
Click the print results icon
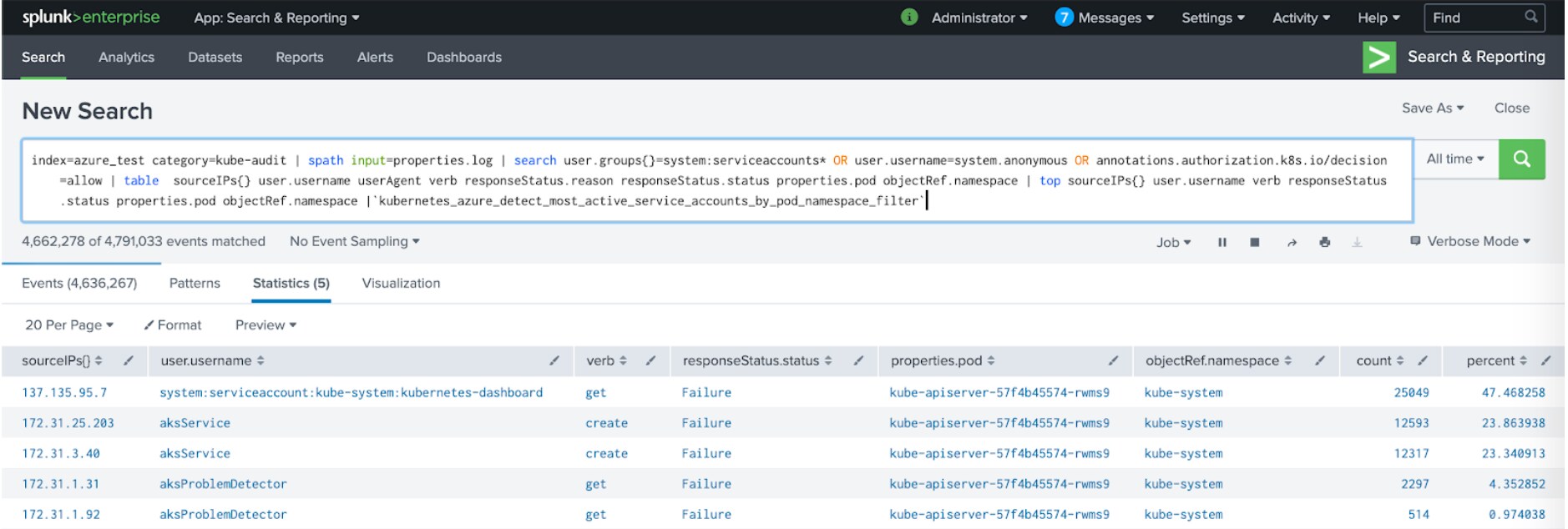[x=1324, y=242]
